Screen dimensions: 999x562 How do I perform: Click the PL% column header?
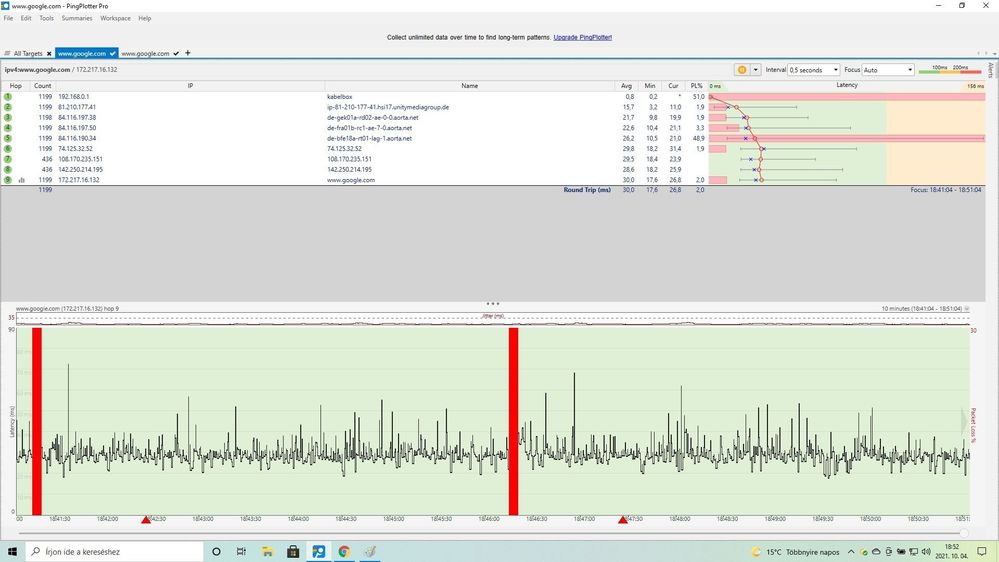[696, 85]
